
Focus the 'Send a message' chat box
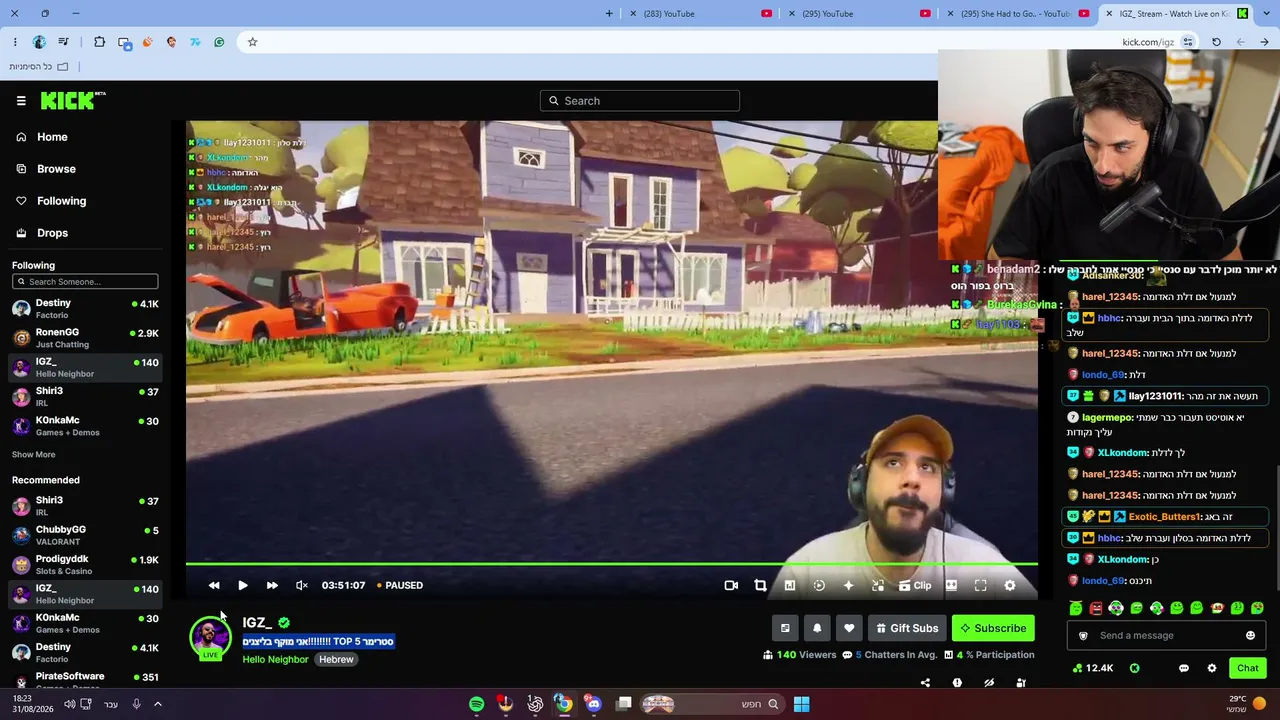pos(1165,636)
